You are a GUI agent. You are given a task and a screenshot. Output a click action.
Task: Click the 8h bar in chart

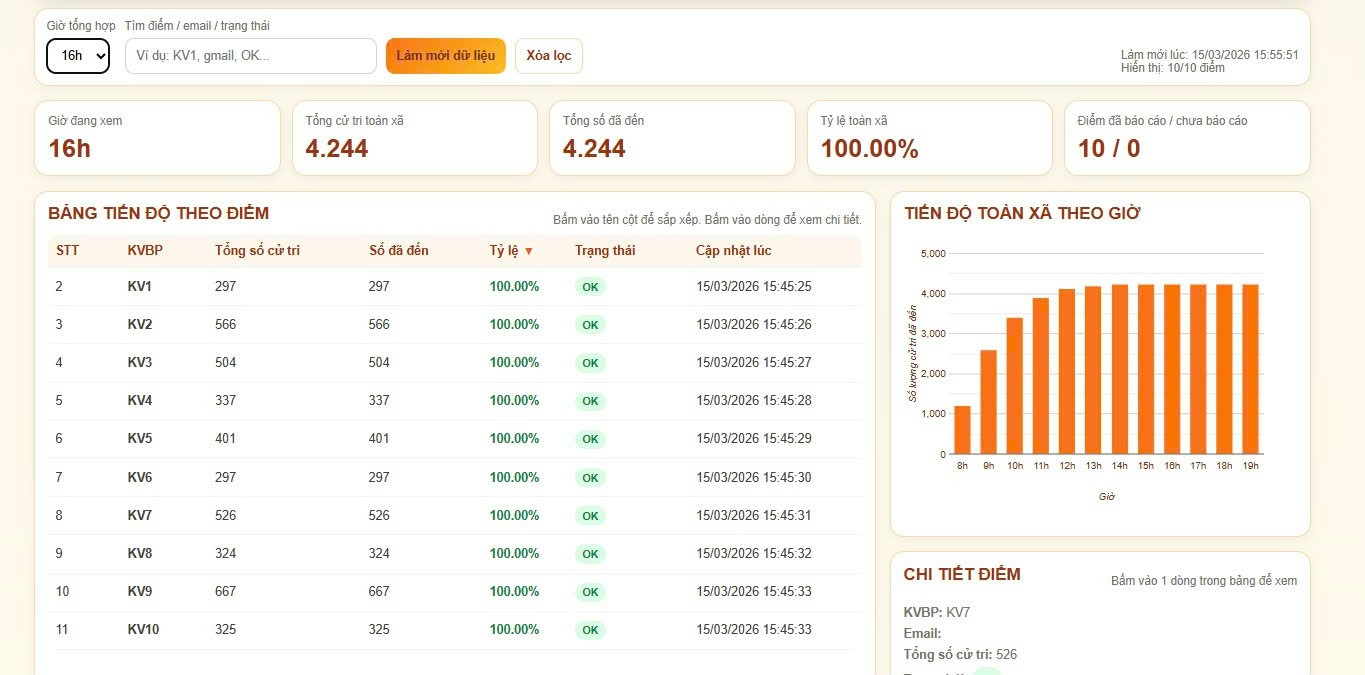coord(962,430)
